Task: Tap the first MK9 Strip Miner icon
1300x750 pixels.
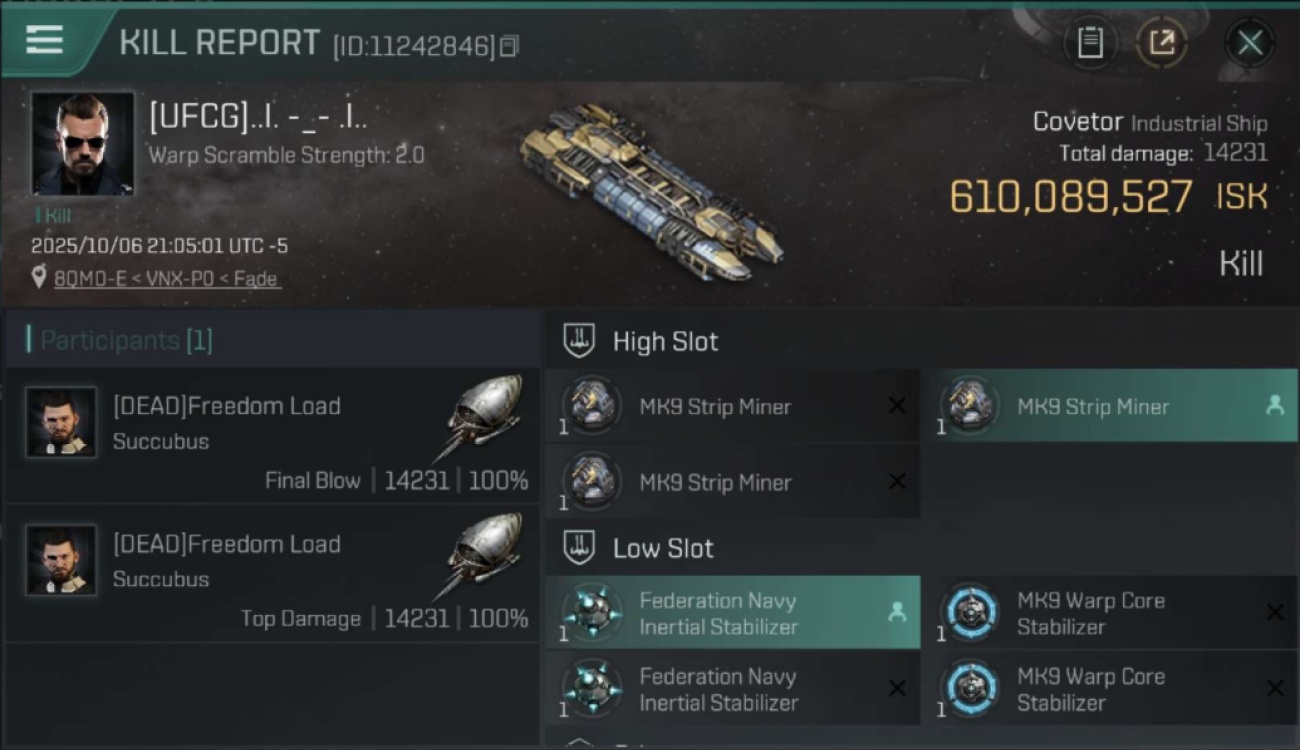Action: click(591, 407)
